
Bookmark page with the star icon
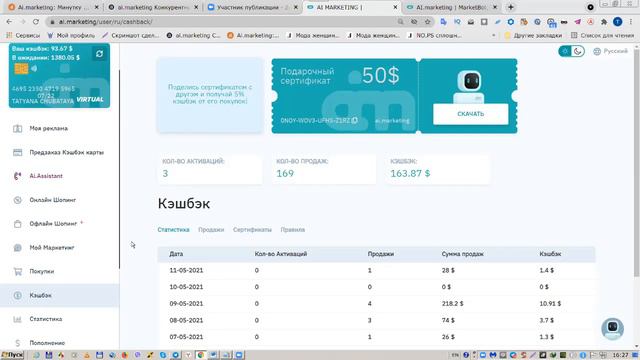pos(427,22)
